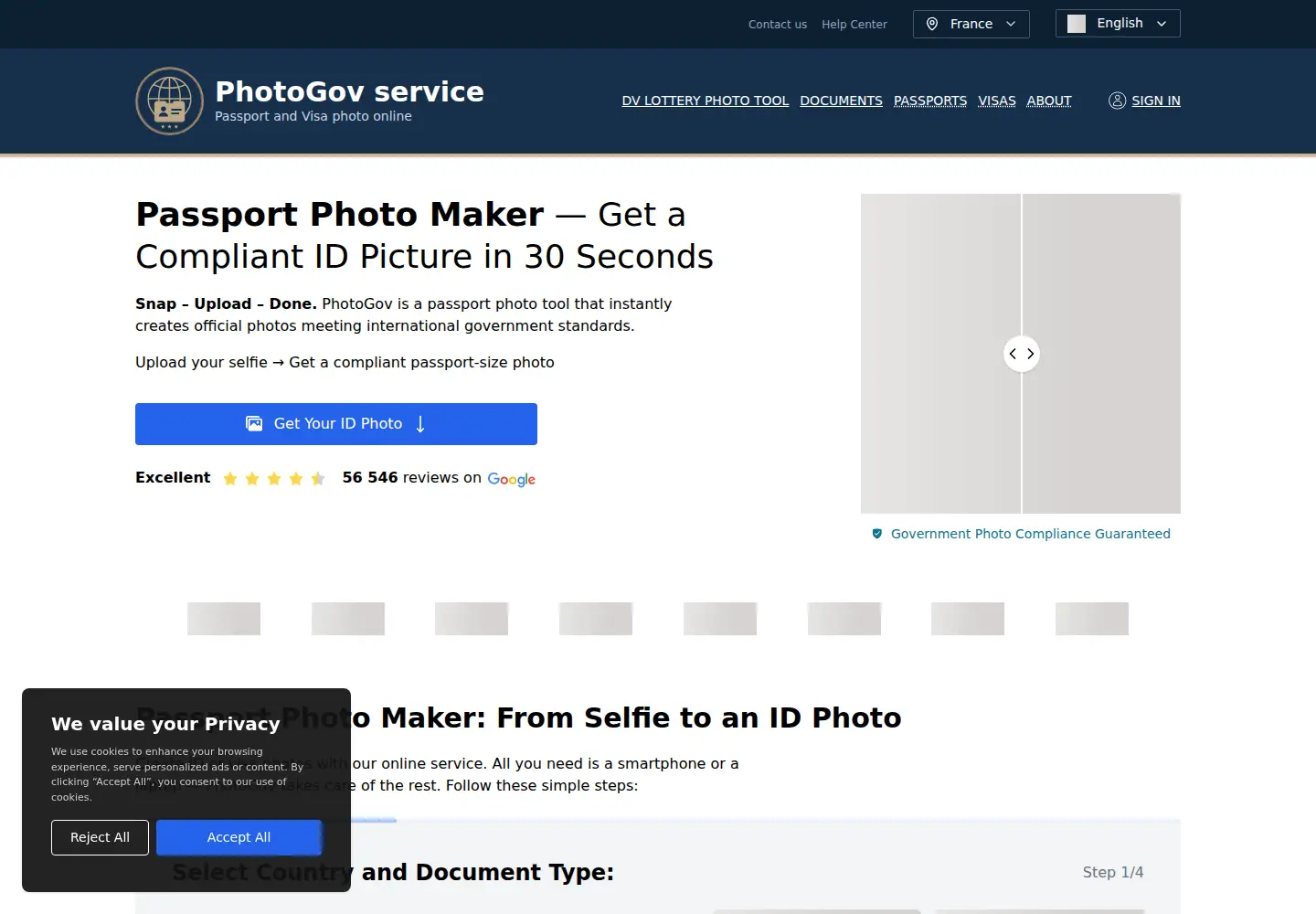Click the PhotoGov service title text
1316x914 pixels.
tap(349, 91)
